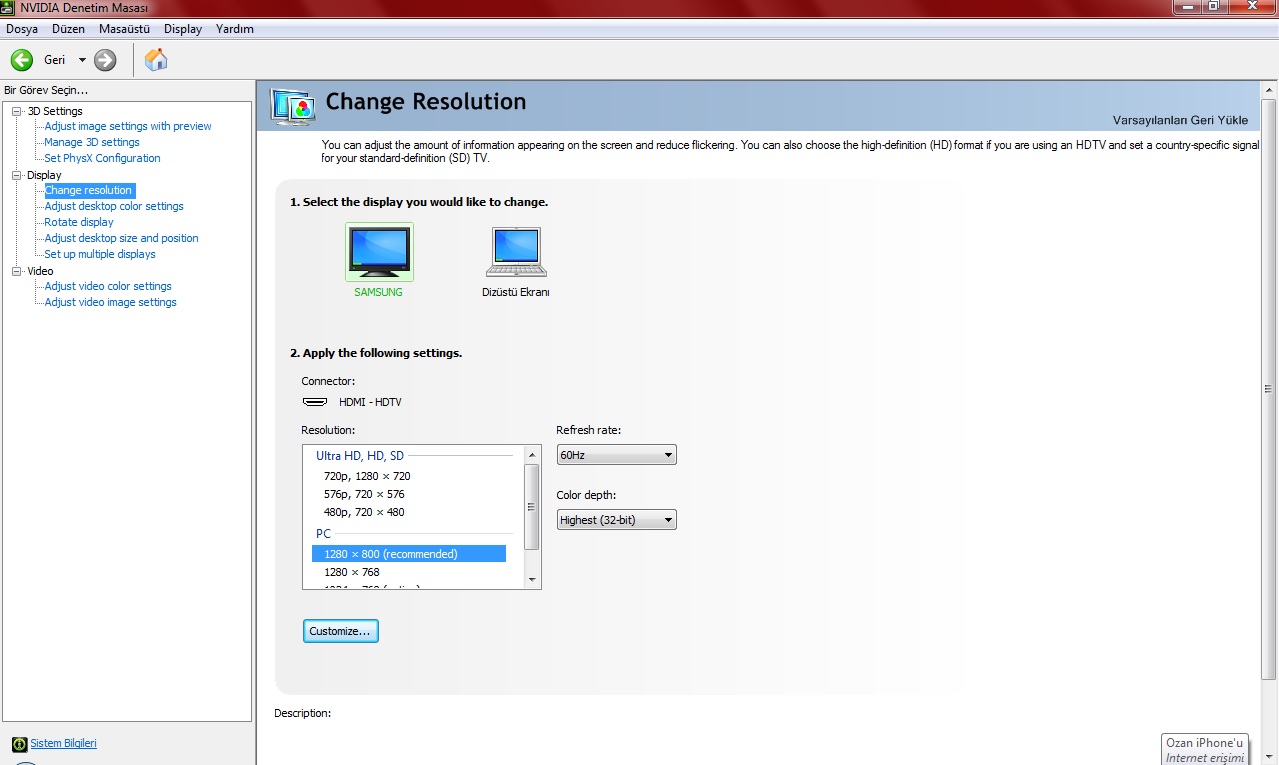This screenshot has height=765, width=1279.
Task: Open the Home icon in toolbar
Action: (x=156, y=60)
